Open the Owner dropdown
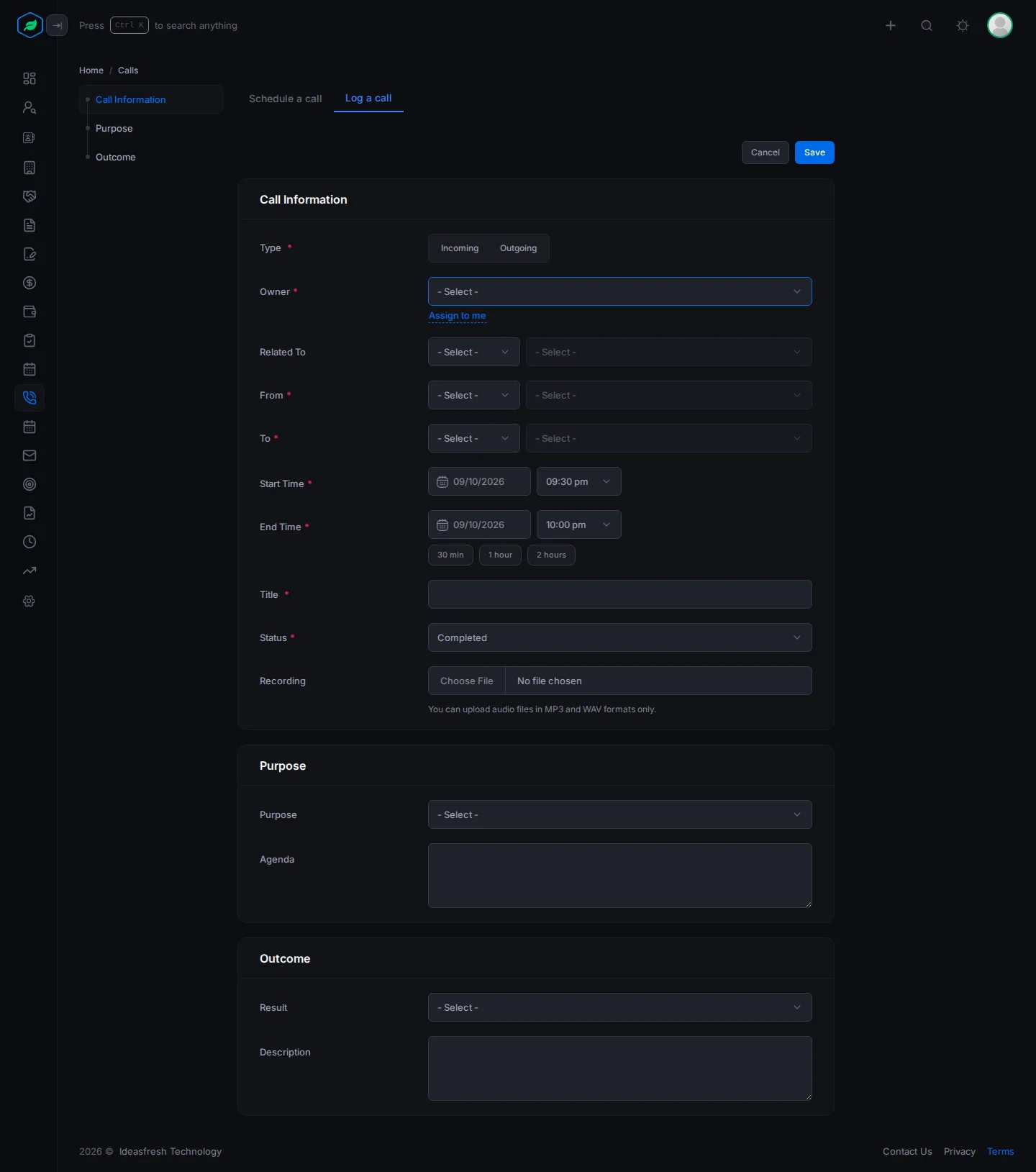 [x=620, y=291]
